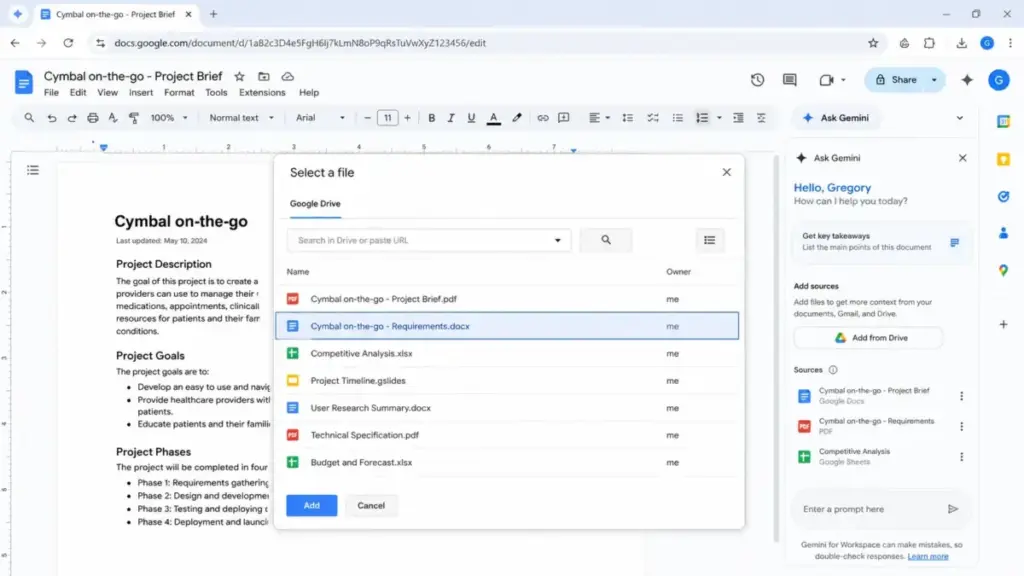Close the Select a file dialog
The height and width of the screenshot is (576, 1024).
click(726, 172)
